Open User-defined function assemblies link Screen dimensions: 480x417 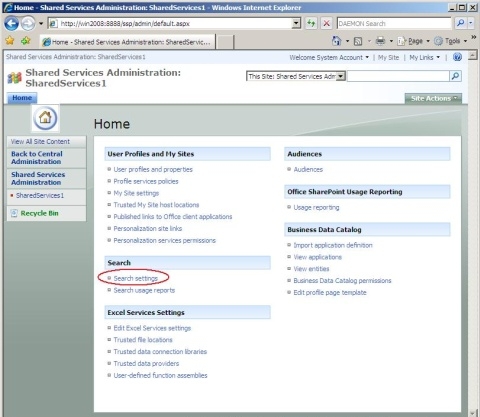pos(160,375)
